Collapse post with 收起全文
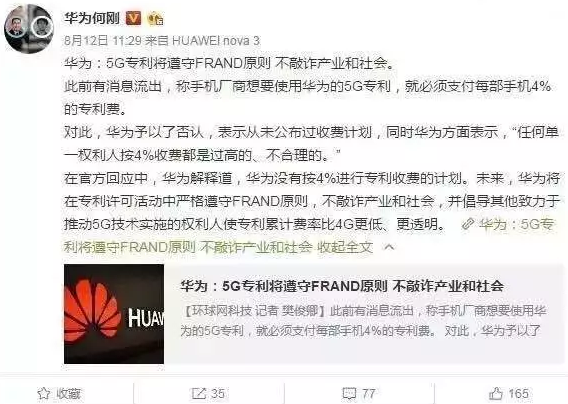 (x=345, y=247)
